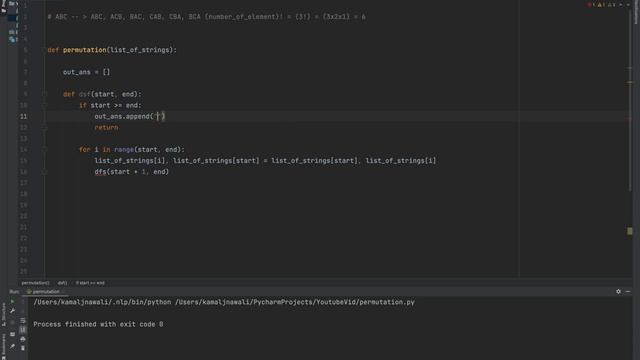Collapse the 'if start >= end' fold marker
640x360 pixels.
[45, 105]
